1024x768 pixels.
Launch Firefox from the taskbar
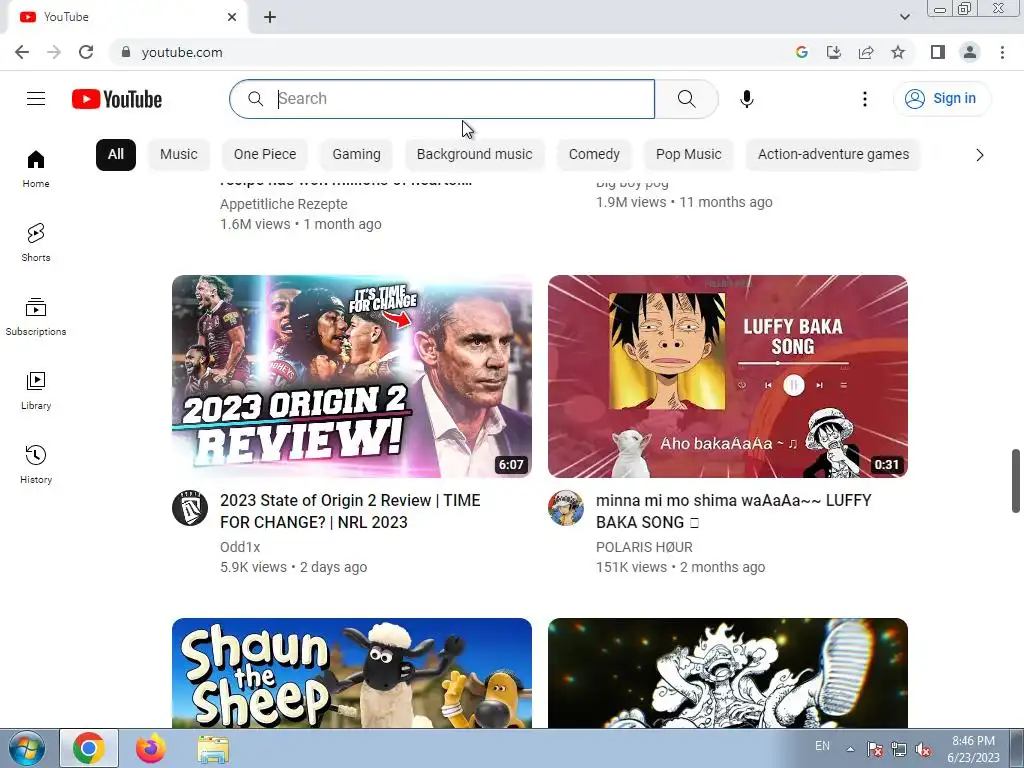coord(151,748)
